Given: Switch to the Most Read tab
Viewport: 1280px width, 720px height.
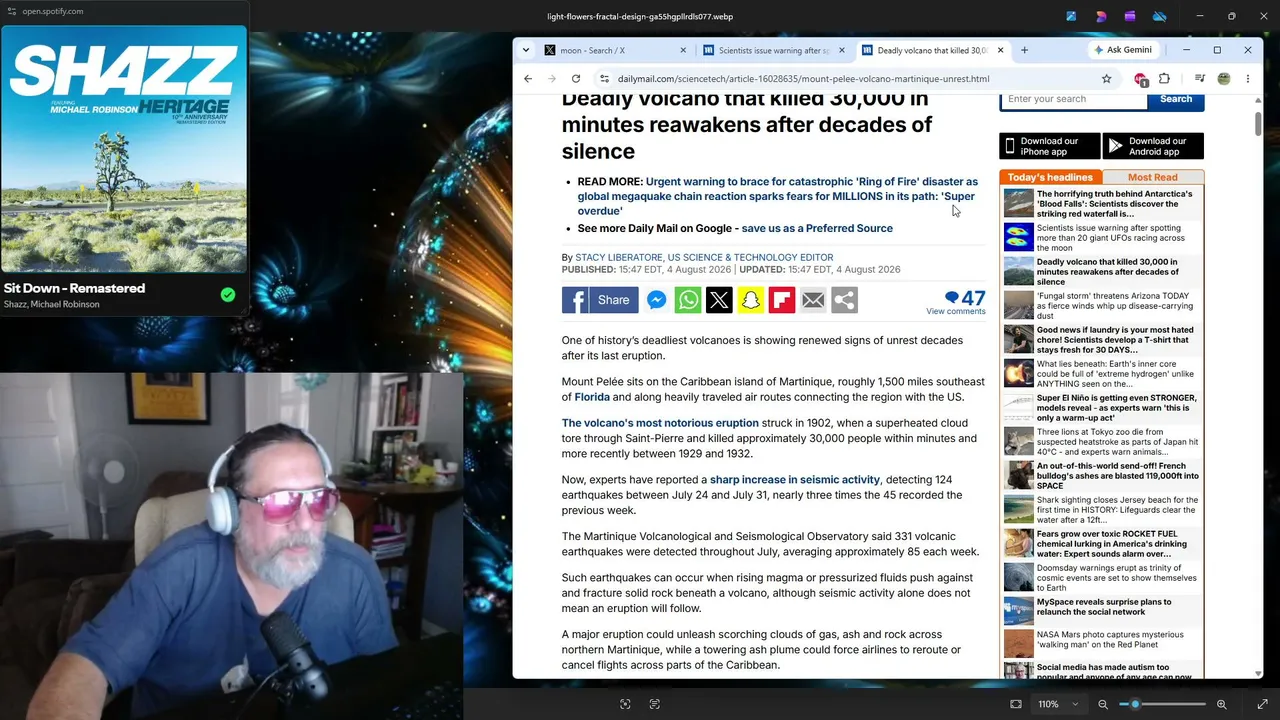Looking at the screenshot, I should (x=1153, y=177).
